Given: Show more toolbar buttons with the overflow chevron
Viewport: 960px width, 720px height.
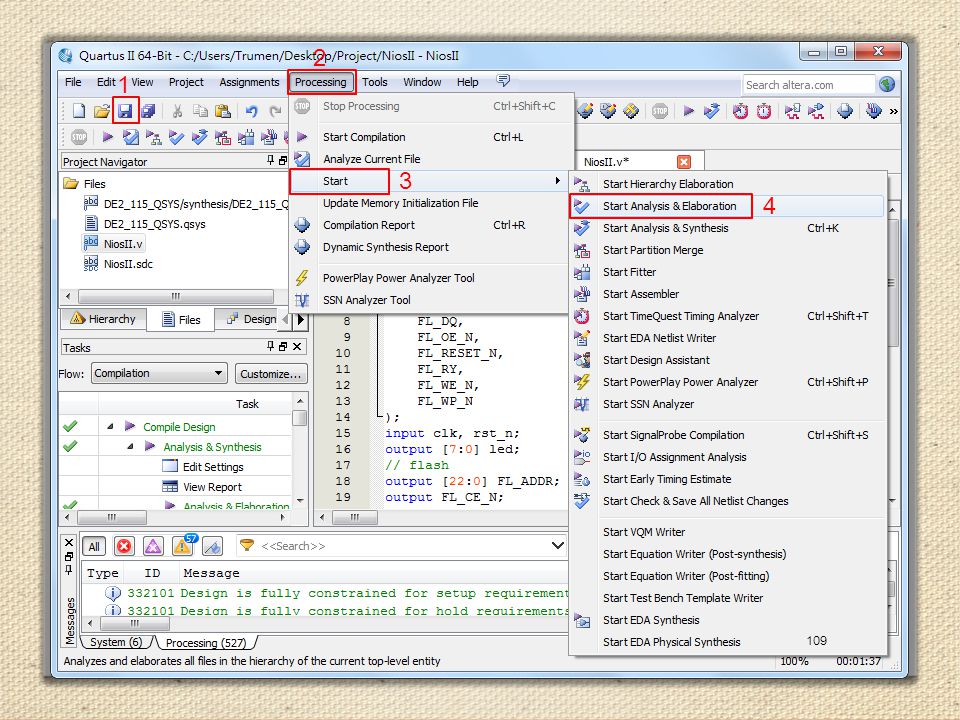Looking at the screenshot, I should coord(893,111).
